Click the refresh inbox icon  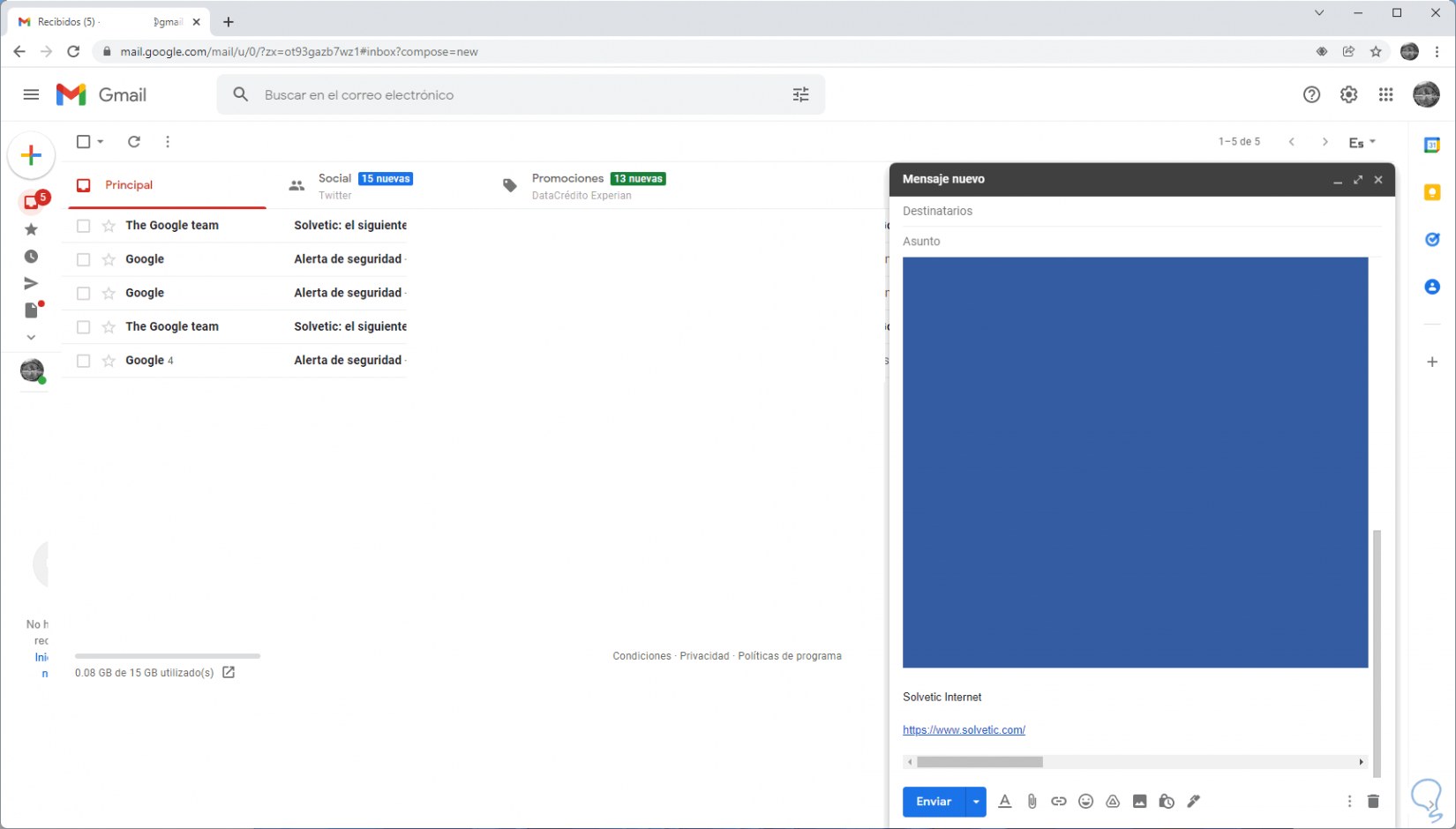click(134, 141)
